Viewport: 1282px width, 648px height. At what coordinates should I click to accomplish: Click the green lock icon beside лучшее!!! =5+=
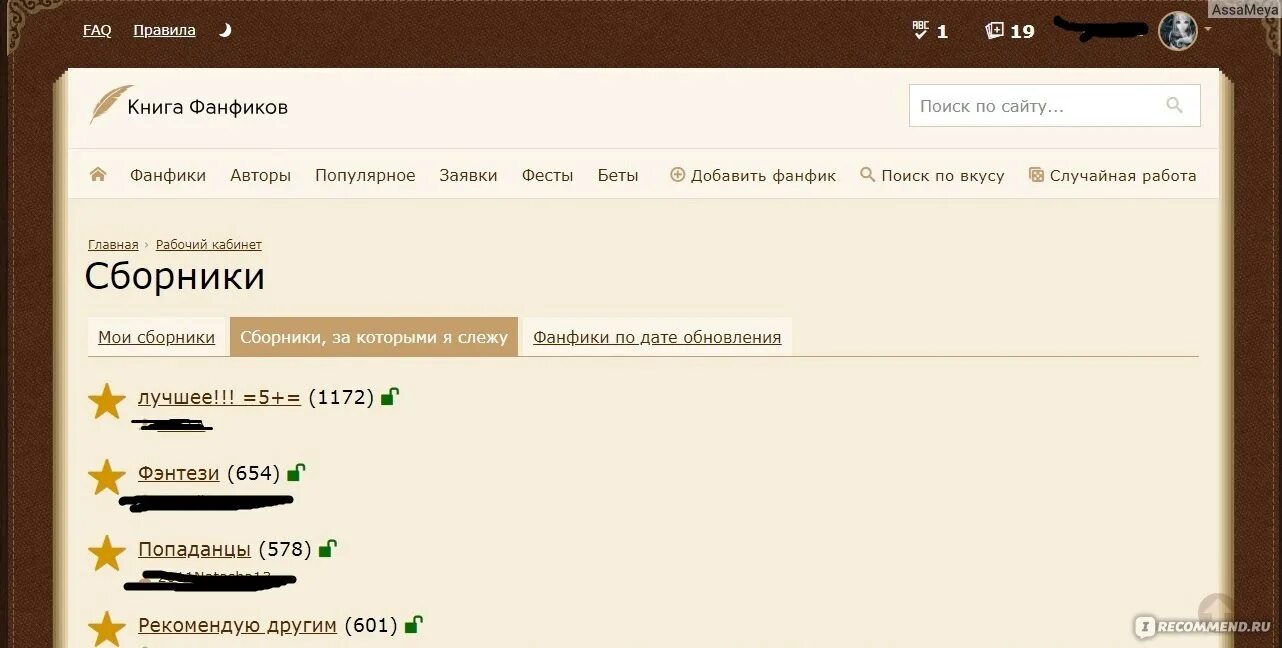390,396
